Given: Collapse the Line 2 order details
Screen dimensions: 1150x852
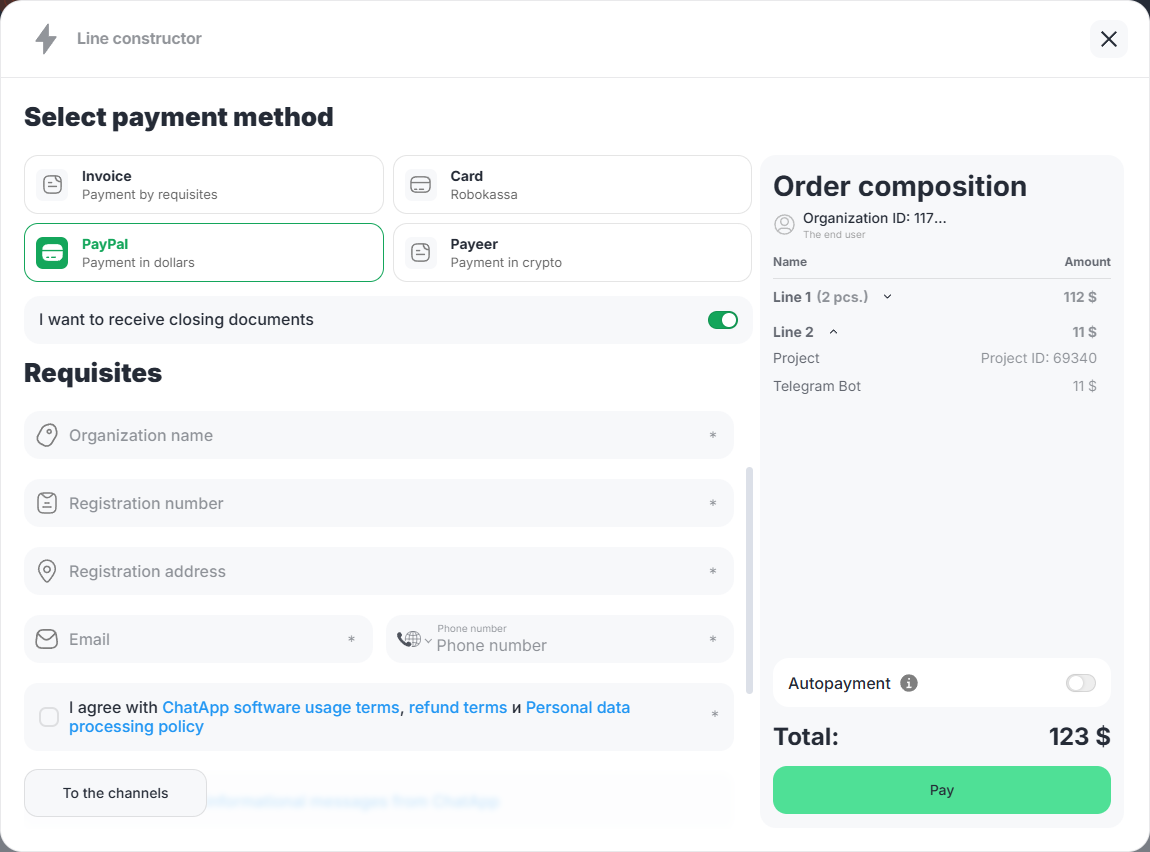Looking at the screenshot, I should [834, 332].
